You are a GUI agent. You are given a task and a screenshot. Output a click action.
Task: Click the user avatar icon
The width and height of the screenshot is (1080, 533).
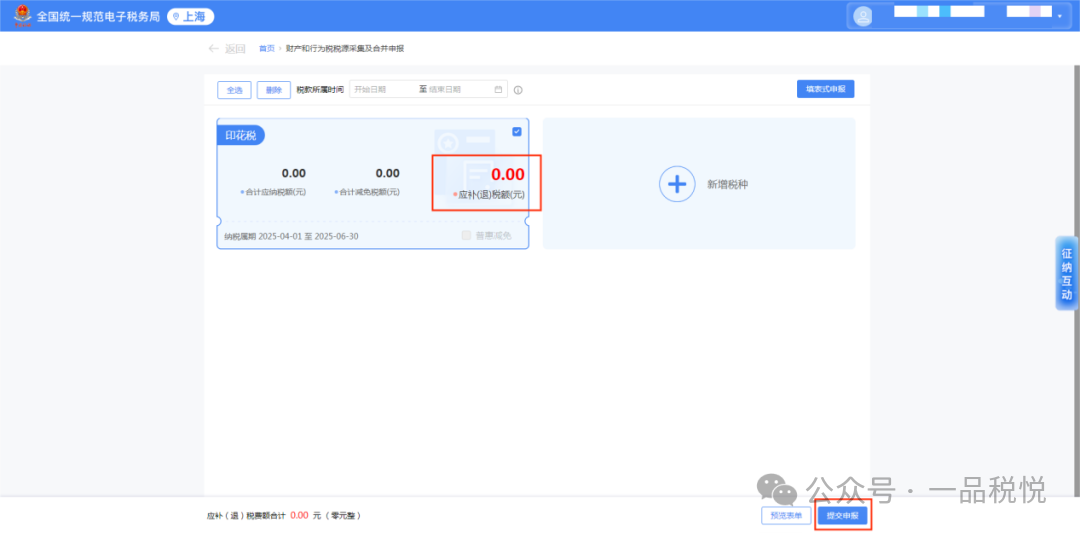coord(863,16)
